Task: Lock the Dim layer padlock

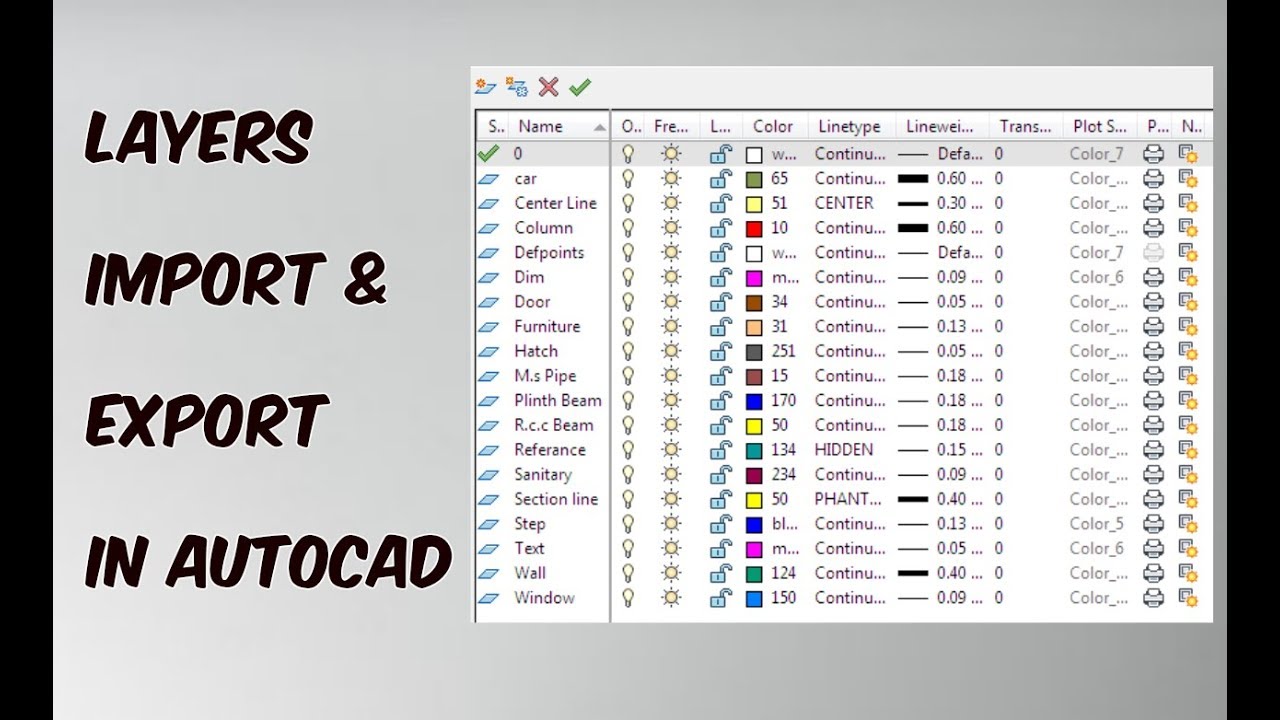Action: (x=720, y=277)
